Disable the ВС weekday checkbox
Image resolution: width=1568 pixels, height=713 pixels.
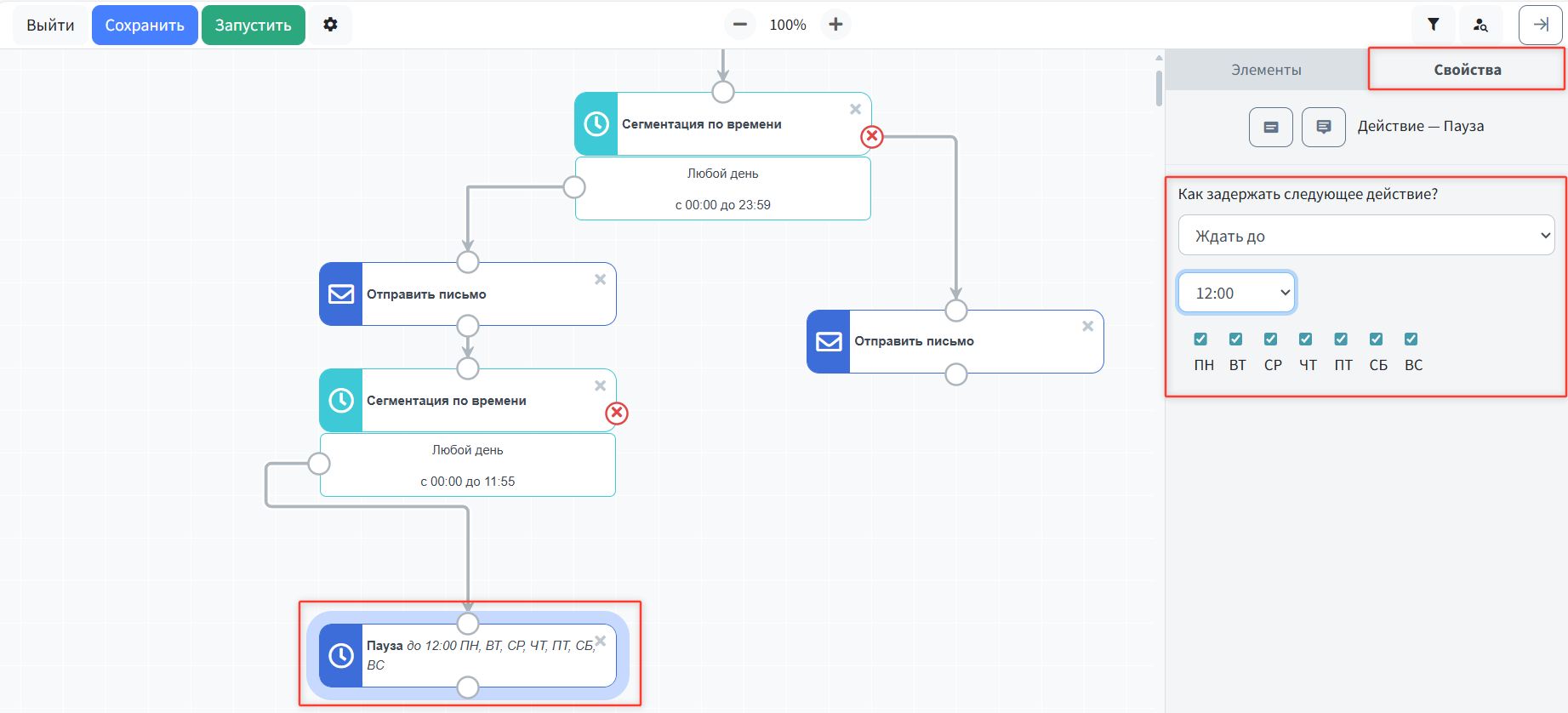1411,339
